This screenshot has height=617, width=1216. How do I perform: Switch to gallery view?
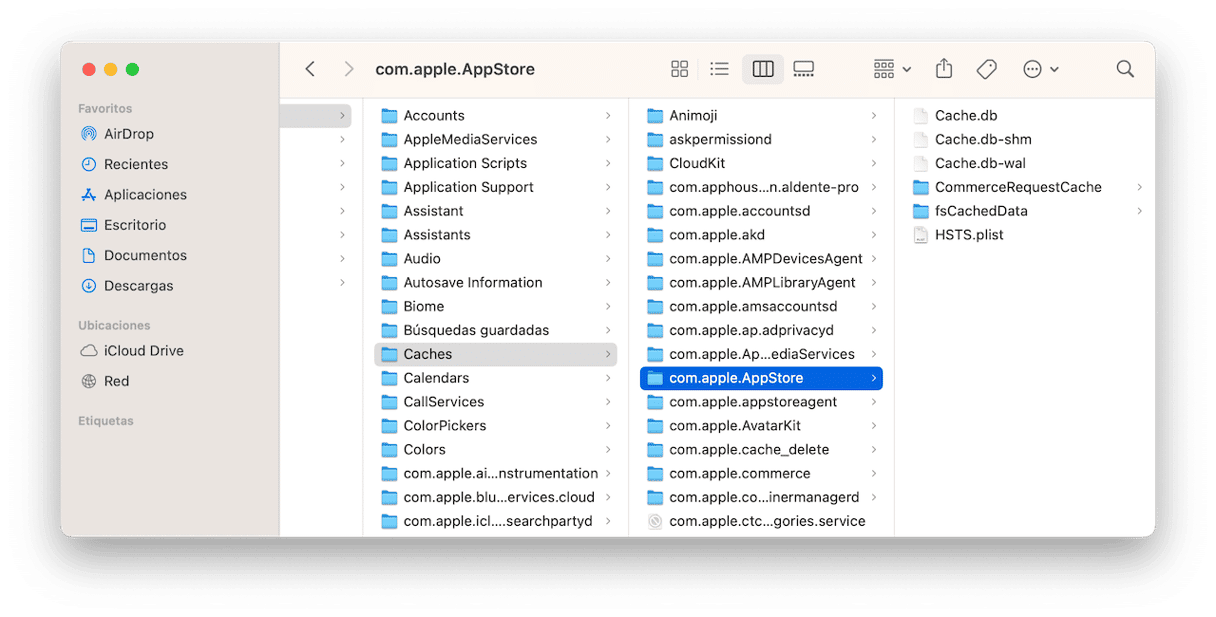coord(804,69)
